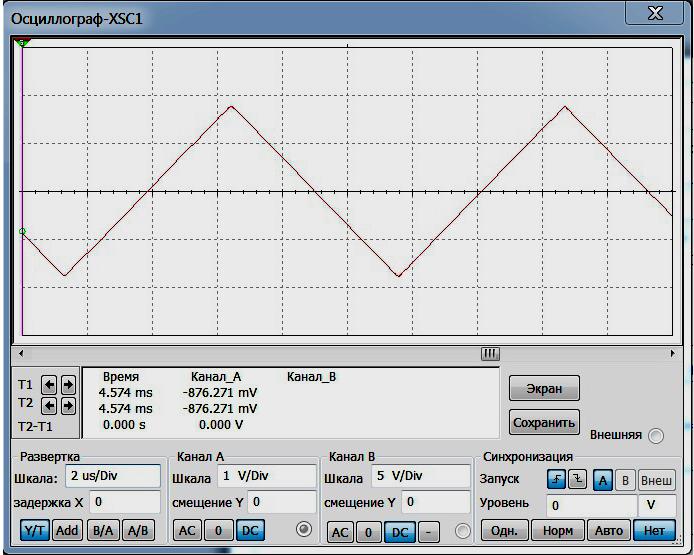Close the Осциллограф-XSC1 window
Screen dimensions: 694x555
click(655, 13)
